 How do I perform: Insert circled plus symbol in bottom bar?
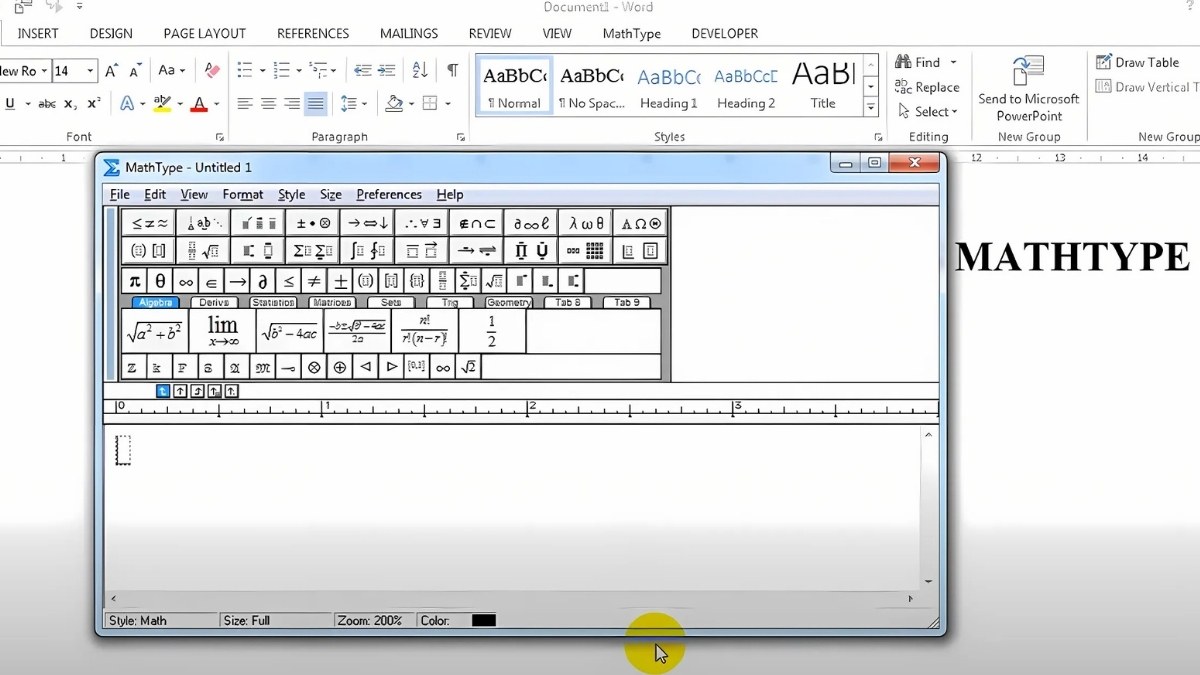(340, 367)
